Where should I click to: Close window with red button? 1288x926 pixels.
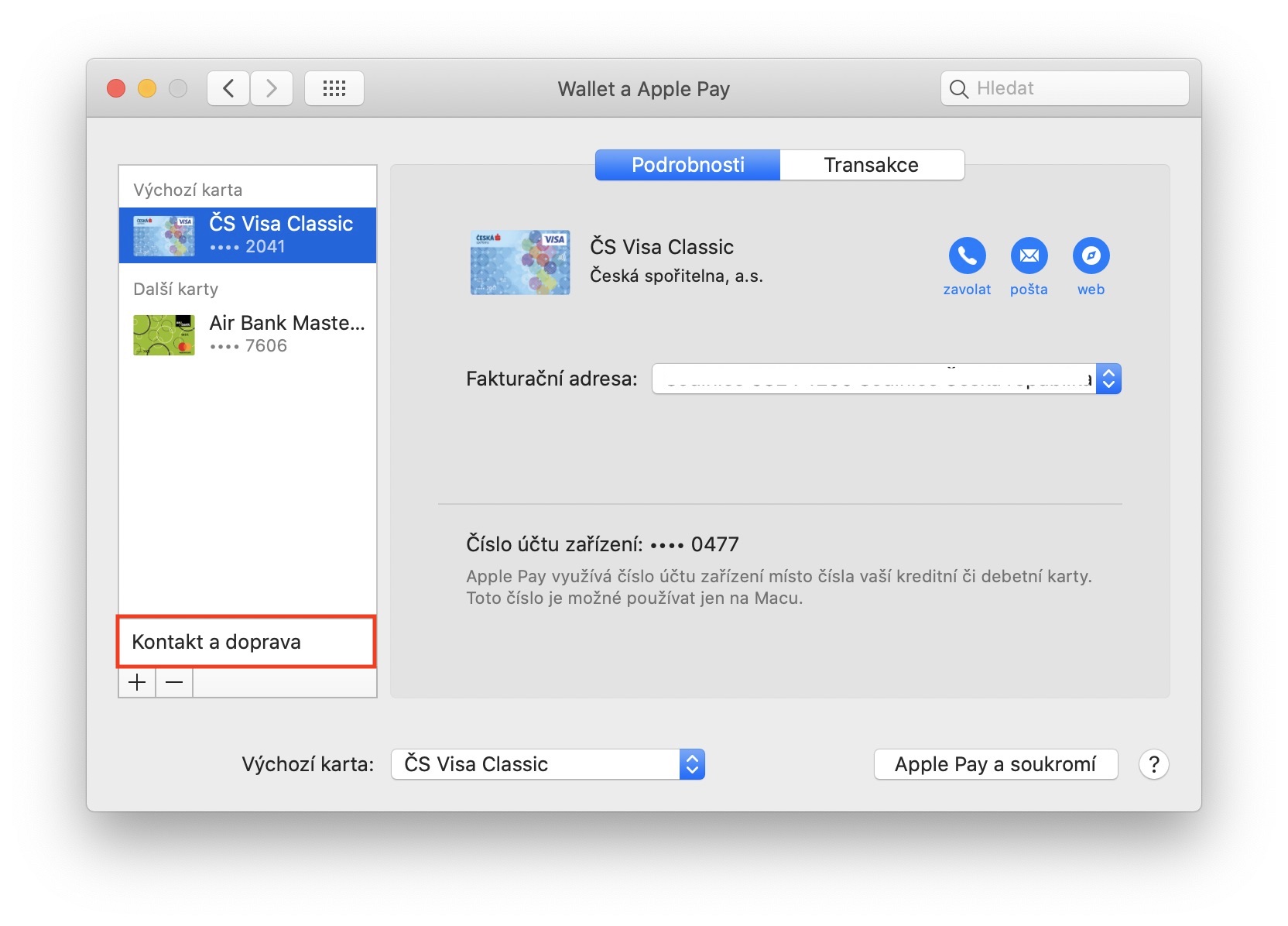coord(116,88)
